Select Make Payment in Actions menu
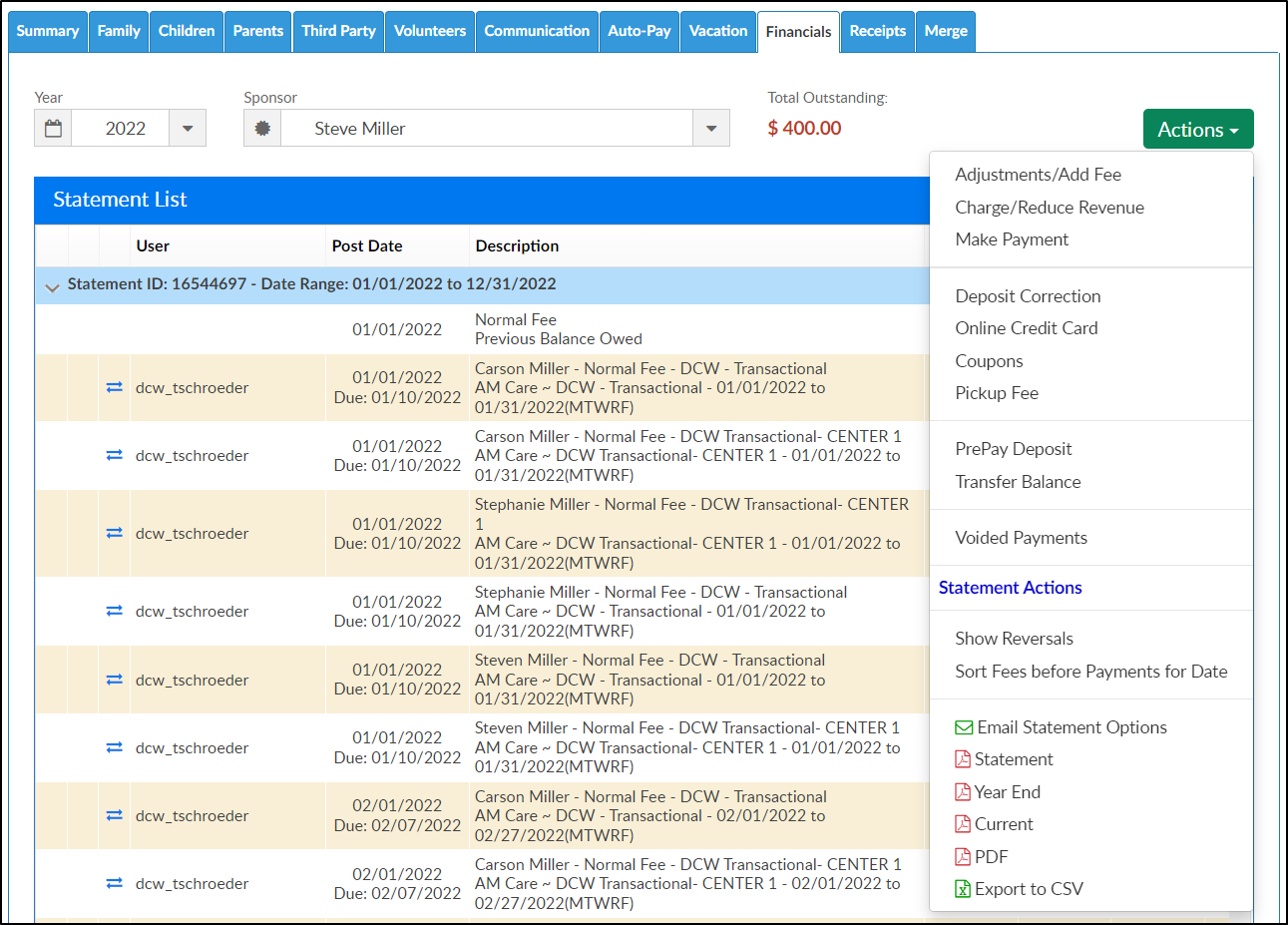Screen dimensions: 1288x925 coord(1012,239)
